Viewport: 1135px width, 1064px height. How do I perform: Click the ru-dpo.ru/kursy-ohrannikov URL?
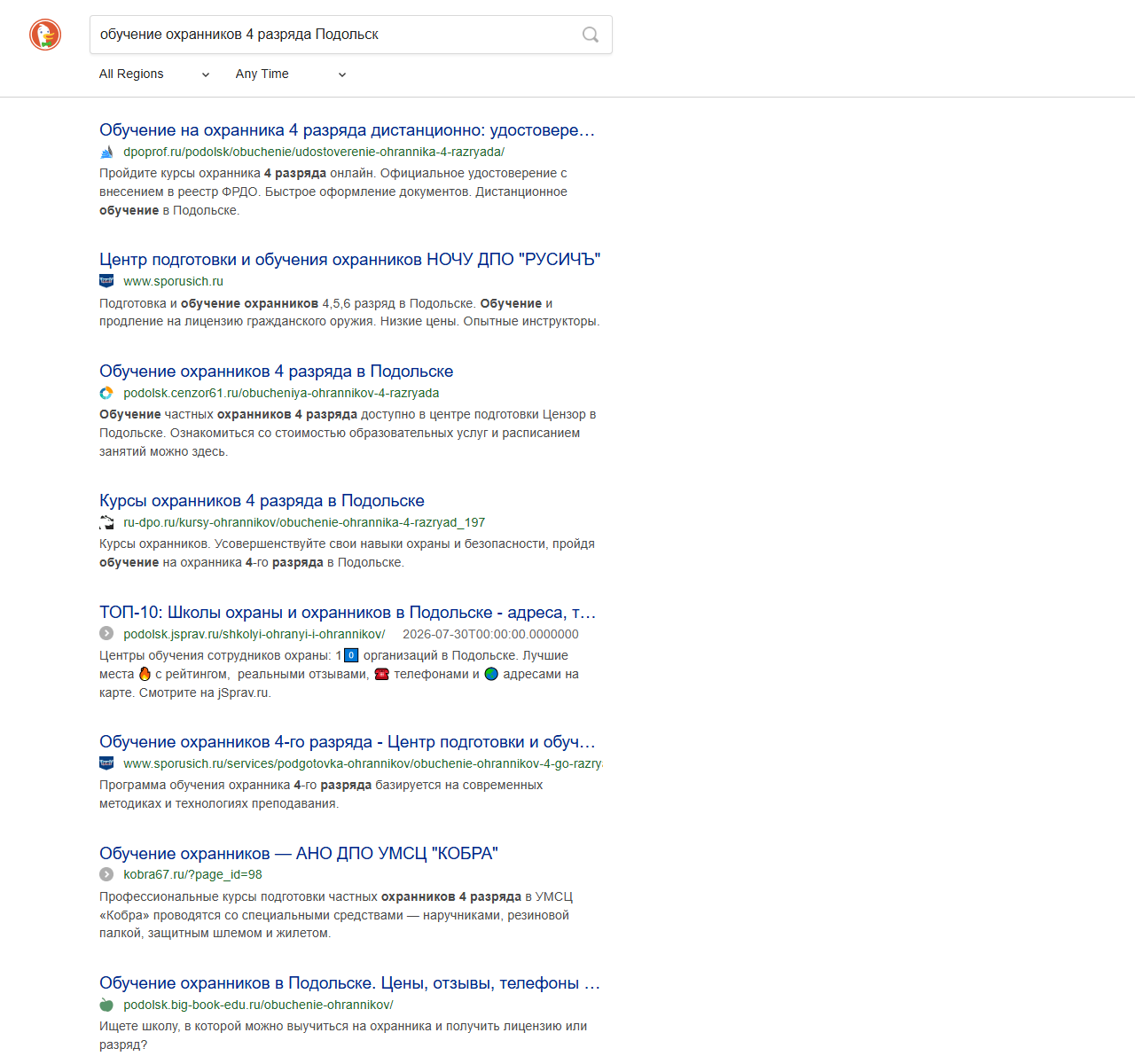[304, 522]
